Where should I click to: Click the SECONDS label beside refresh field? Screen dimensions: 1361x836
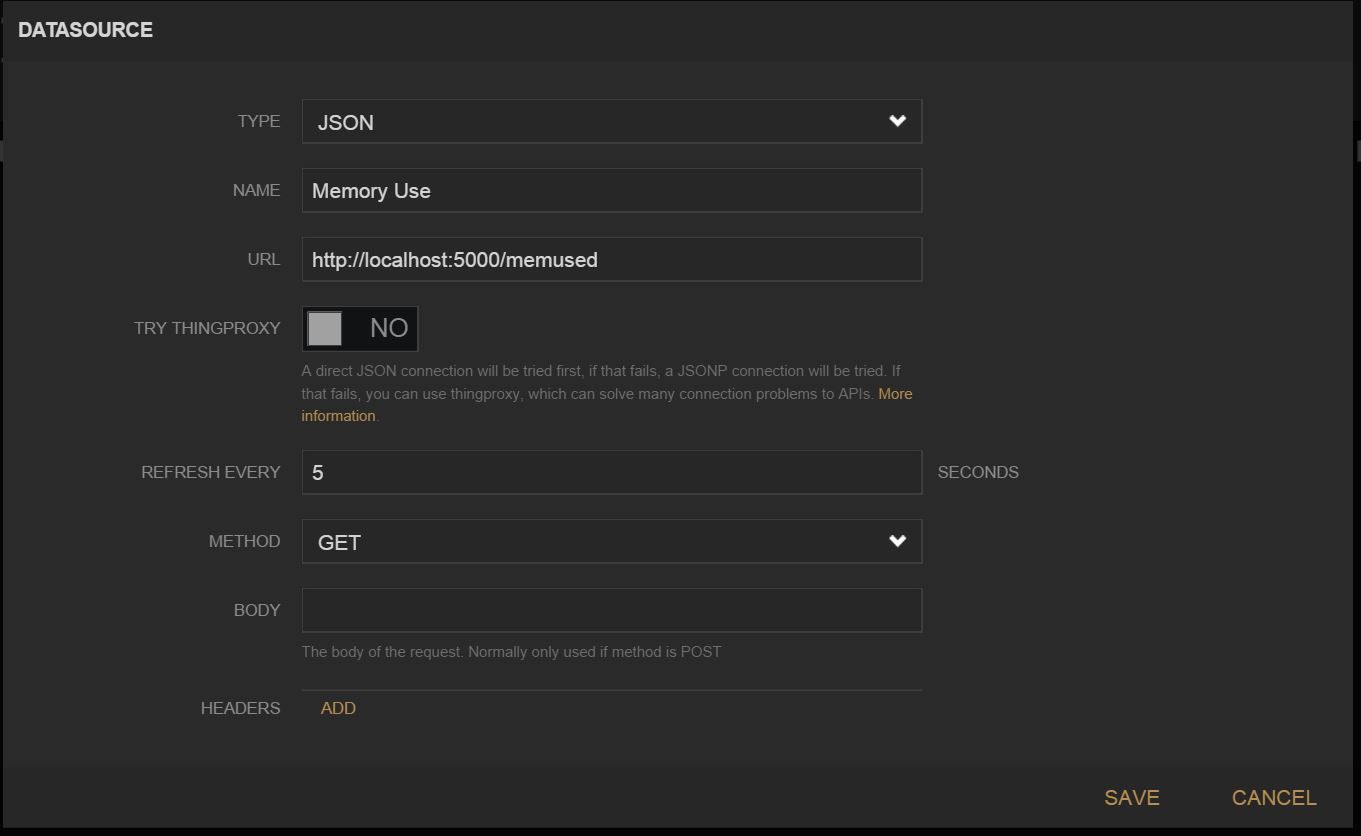pyautogui.click(x=977, y=472)
